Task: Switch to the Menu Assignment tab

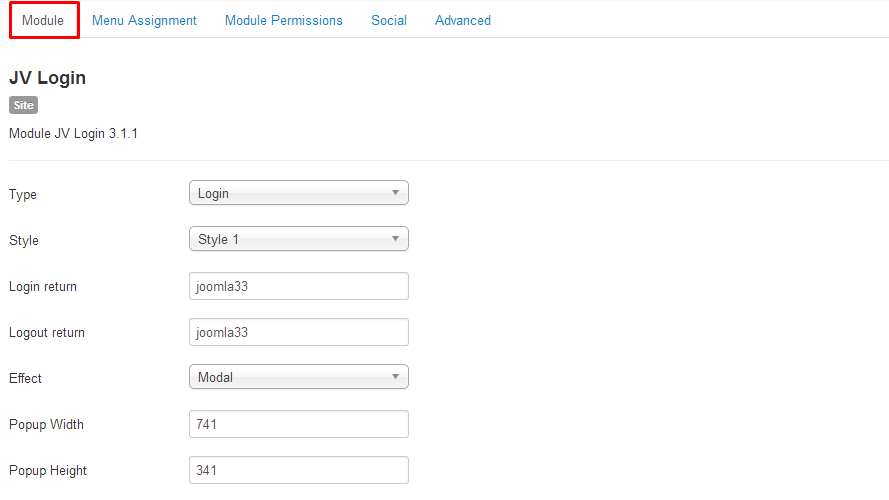Action: pyautogui.click(x=144, y=20)
